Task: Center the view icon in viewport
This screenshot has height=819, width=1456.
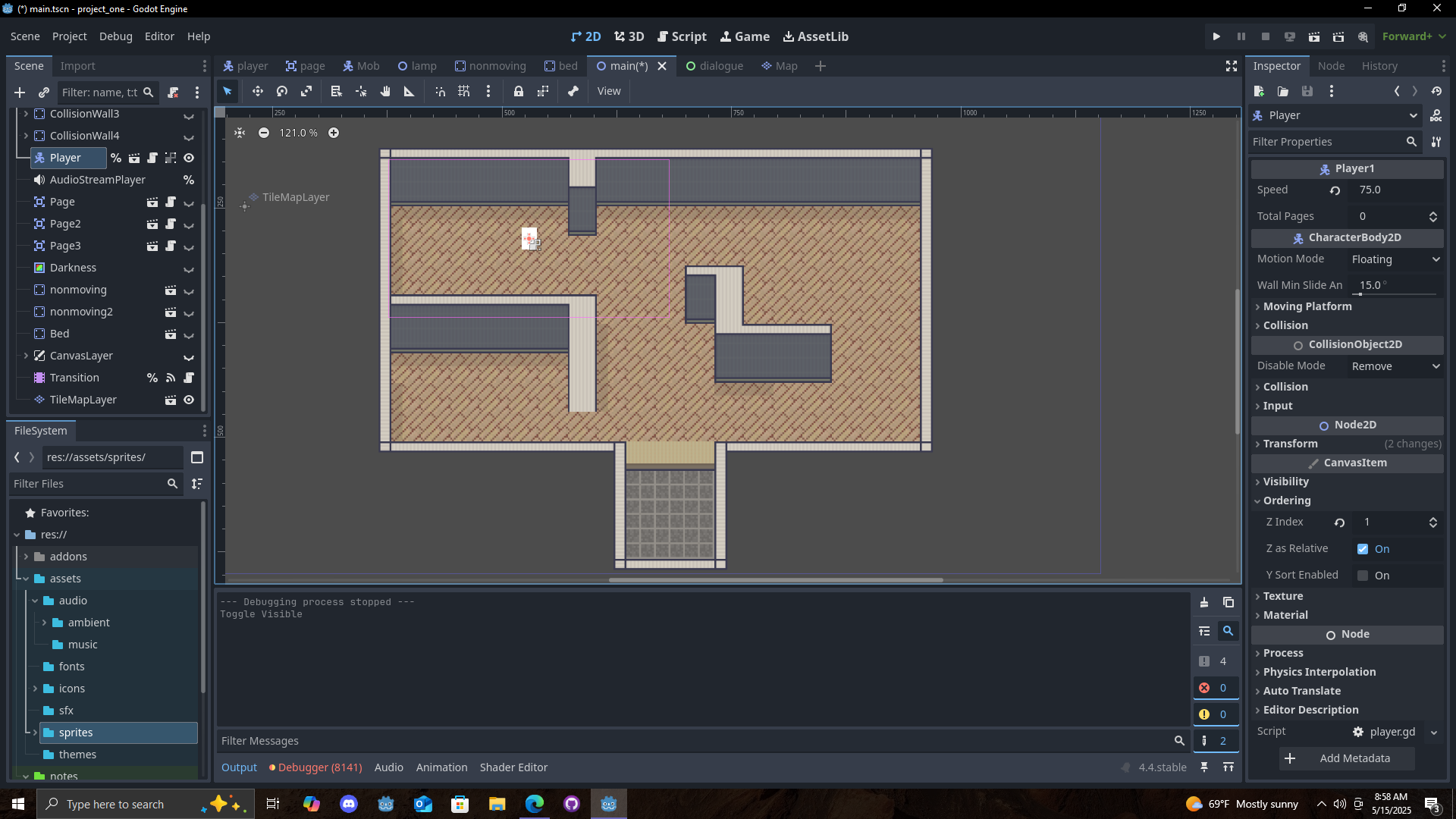Action: (240, 133)
